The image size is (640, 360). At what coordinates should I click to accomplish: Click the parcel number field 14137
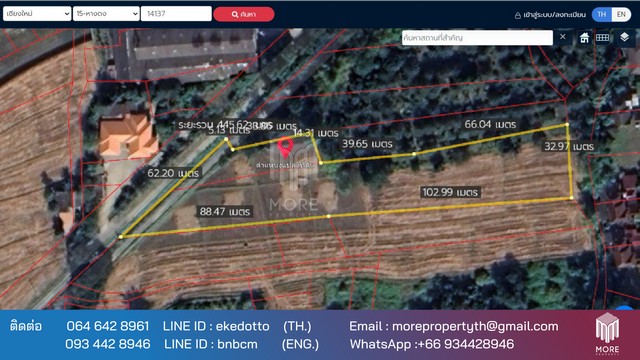tap(176, 13)
